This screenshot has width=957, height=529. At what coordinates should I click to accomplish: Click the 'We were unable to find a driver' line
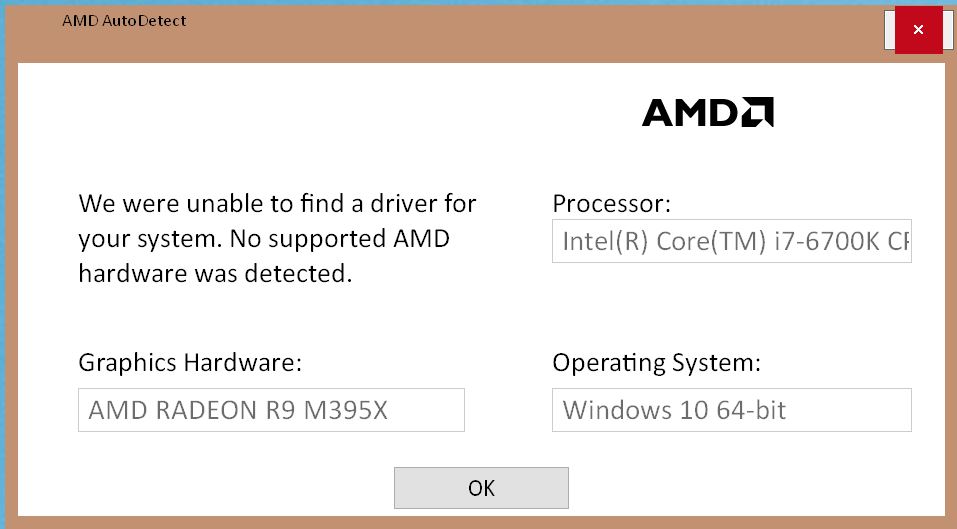pyautogui.click(x=277, y=203)
